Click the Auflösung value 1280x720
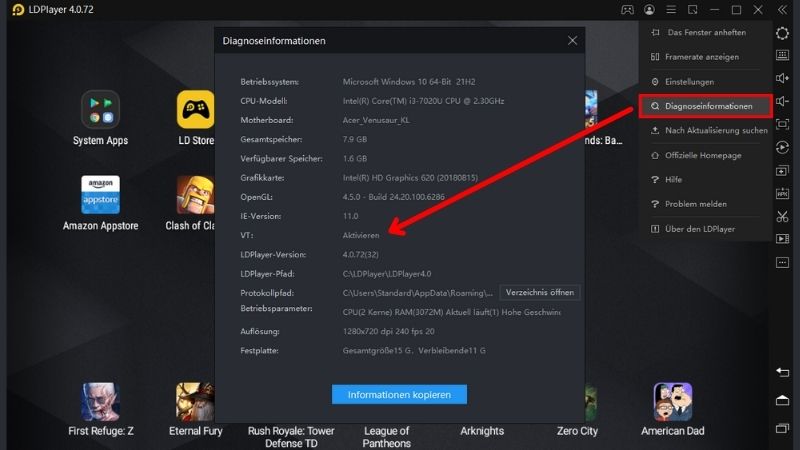800x450 pixels. coord(388,331)
